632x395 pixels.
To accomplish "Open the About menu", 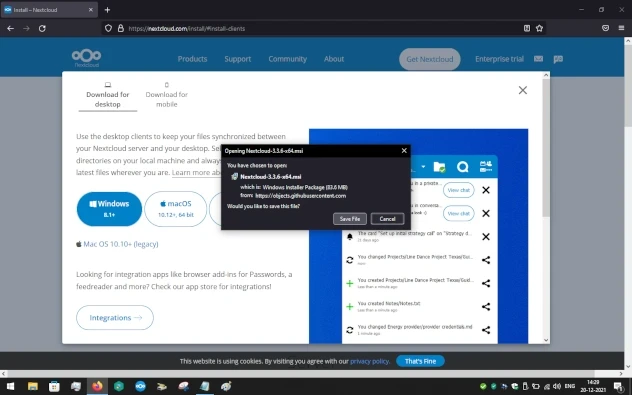I will coord(334,59).
